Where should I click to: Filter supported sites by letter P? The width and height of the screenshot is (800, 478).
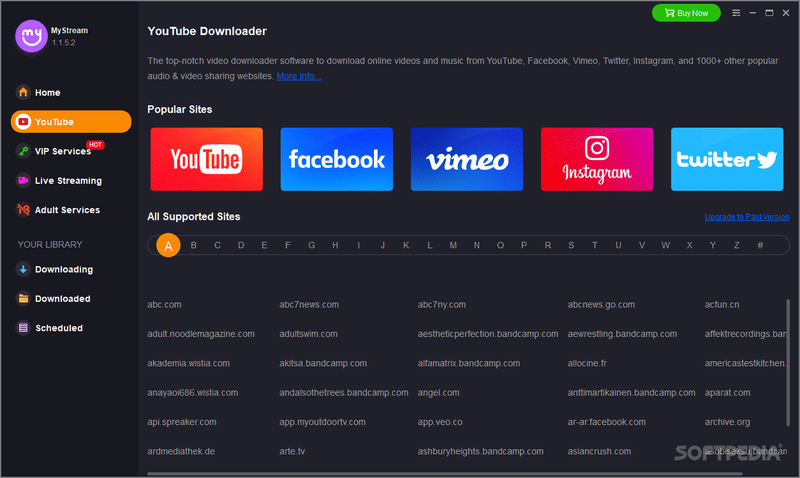pos(524,245)
